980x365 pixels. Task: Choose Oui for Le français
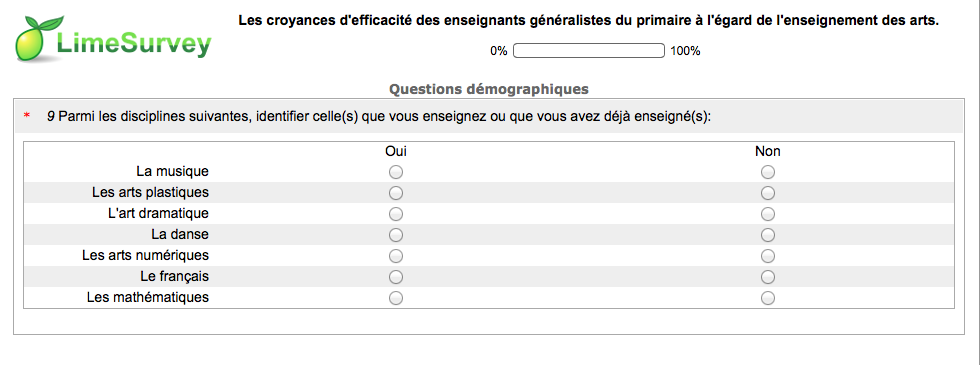(x=396, y=277)
